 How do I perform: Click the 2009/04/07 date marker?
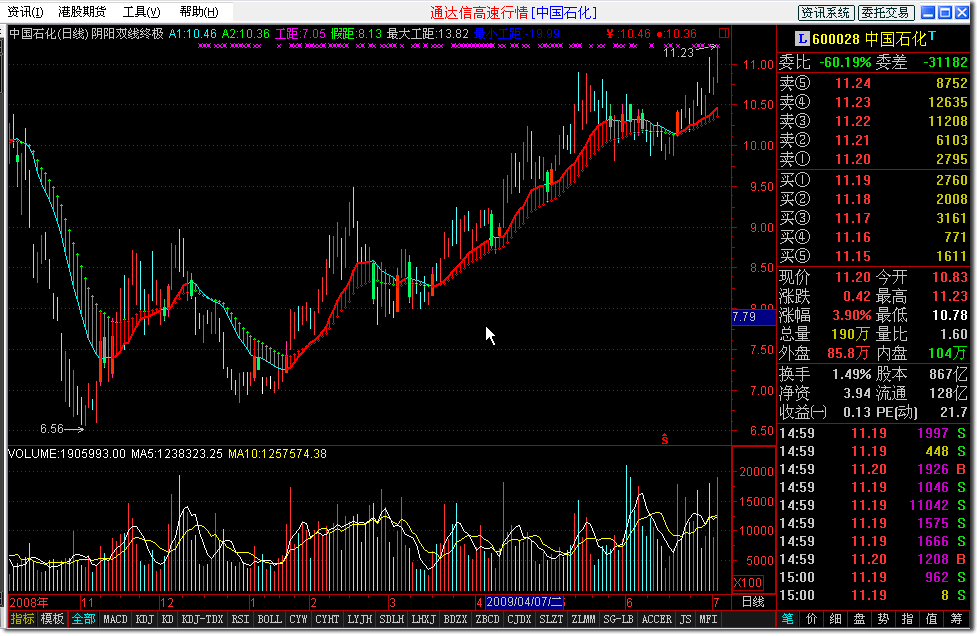524,602
